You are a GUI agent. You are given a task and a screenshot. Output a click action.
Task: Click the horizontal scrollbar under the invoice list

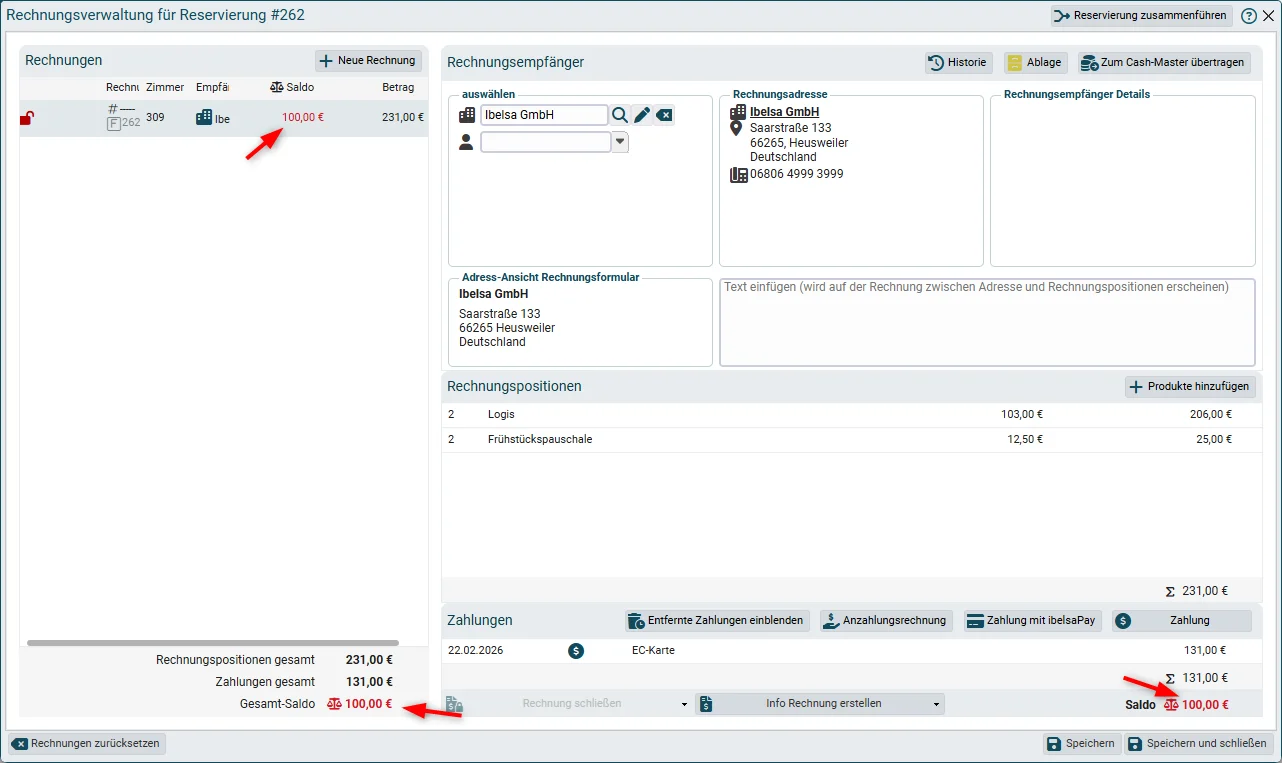point(213,643)
